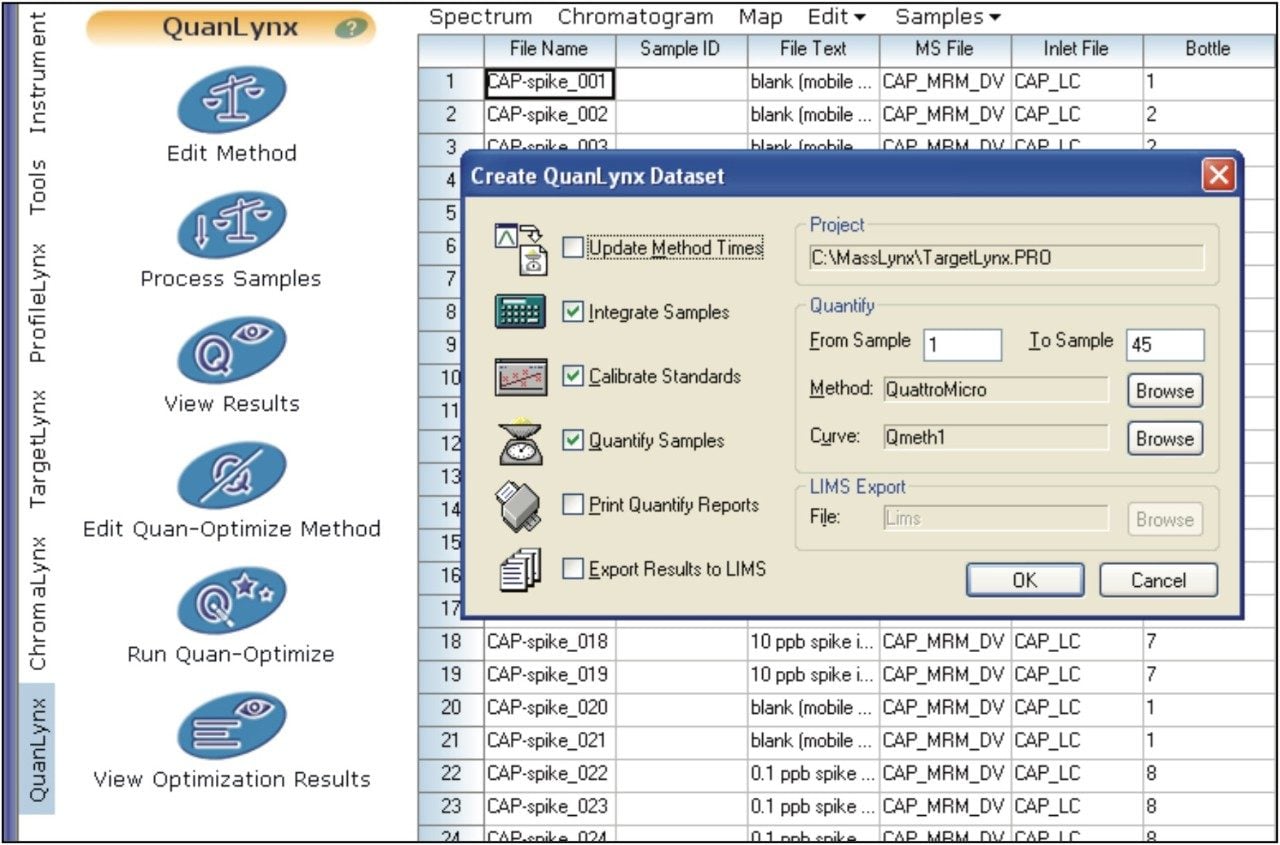The image size is (1280, 845).
Task: Select cell CAP-spike_023
Action: point(549,806)
